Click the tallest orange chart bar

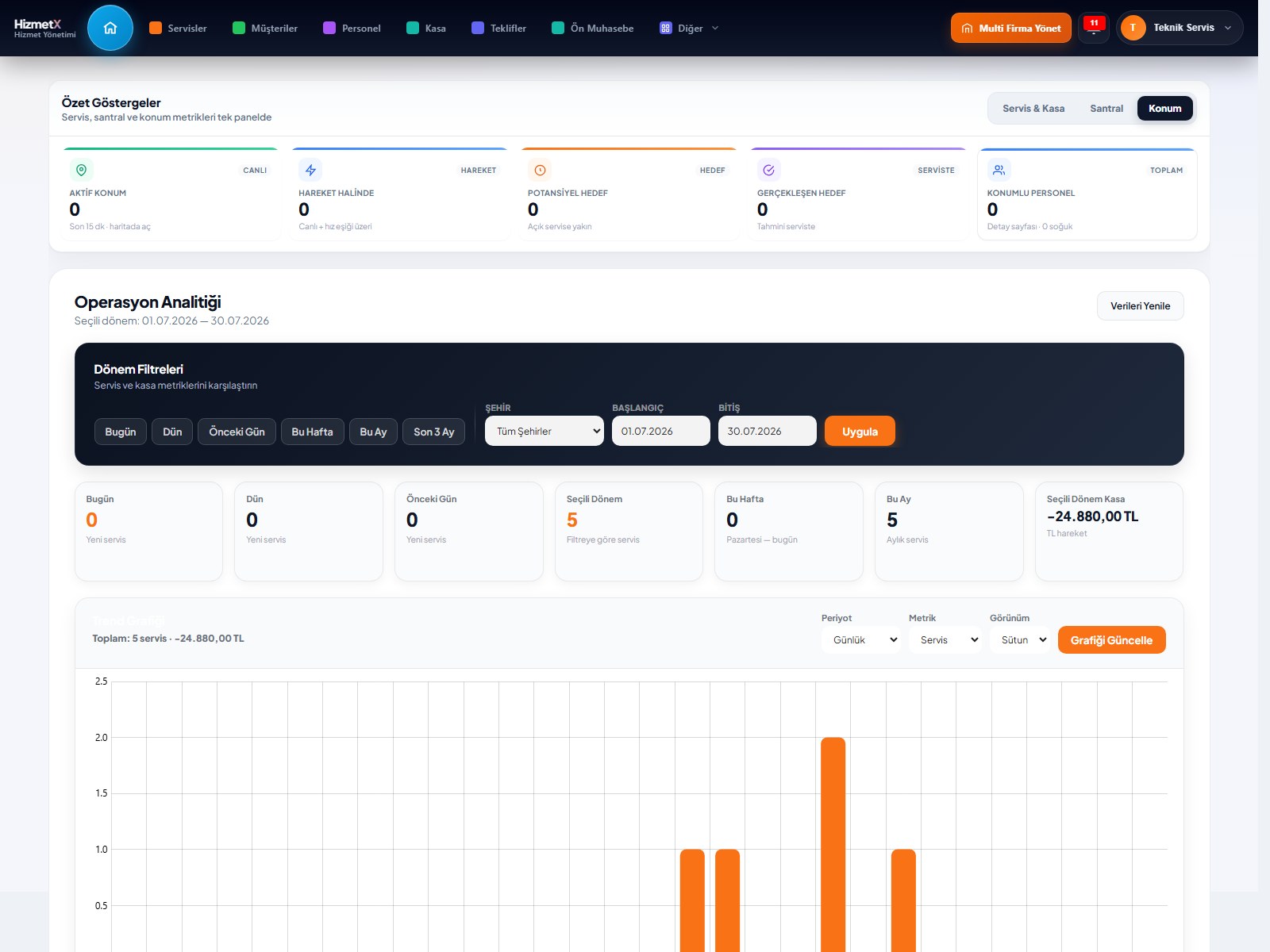(x=833, y=844)
